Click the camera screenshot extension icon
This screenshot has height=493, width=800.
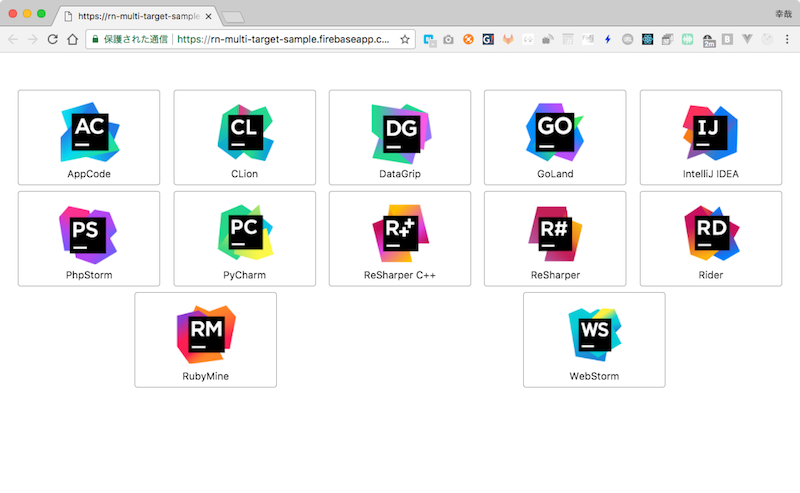448,39
